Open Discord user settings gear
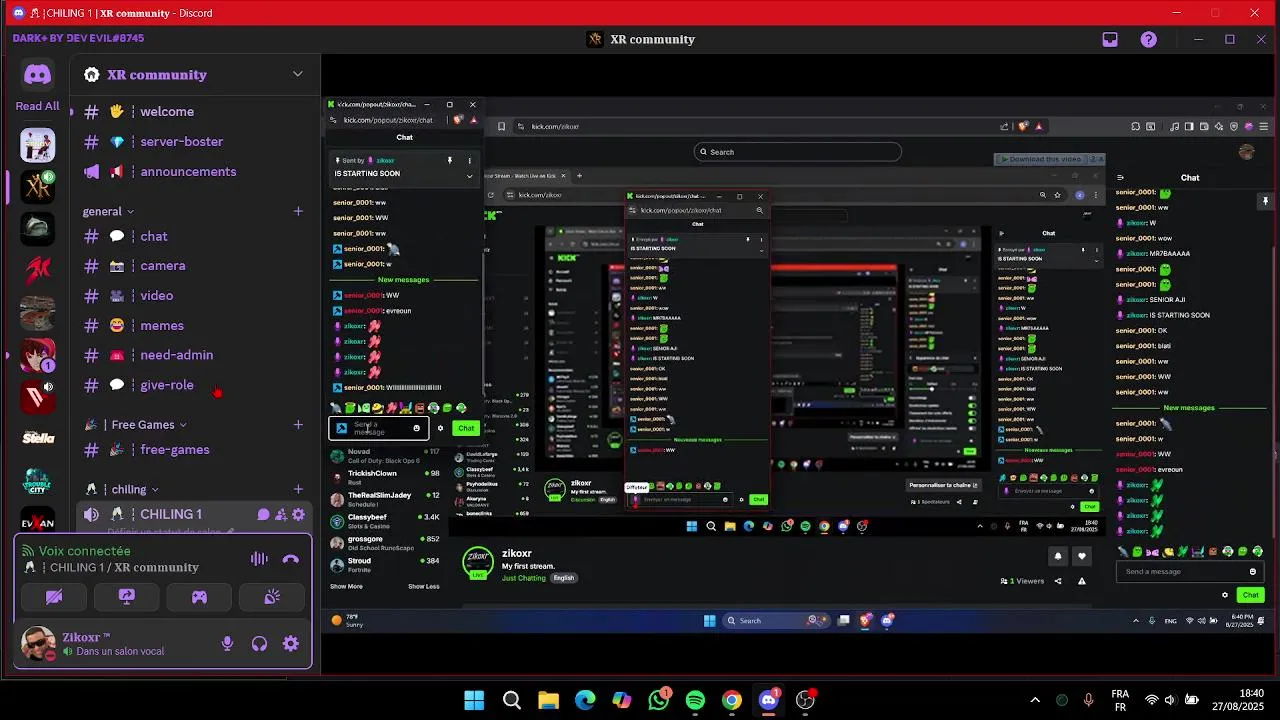1280x720 pixels. pyautogui.click(x=291, y=644)
